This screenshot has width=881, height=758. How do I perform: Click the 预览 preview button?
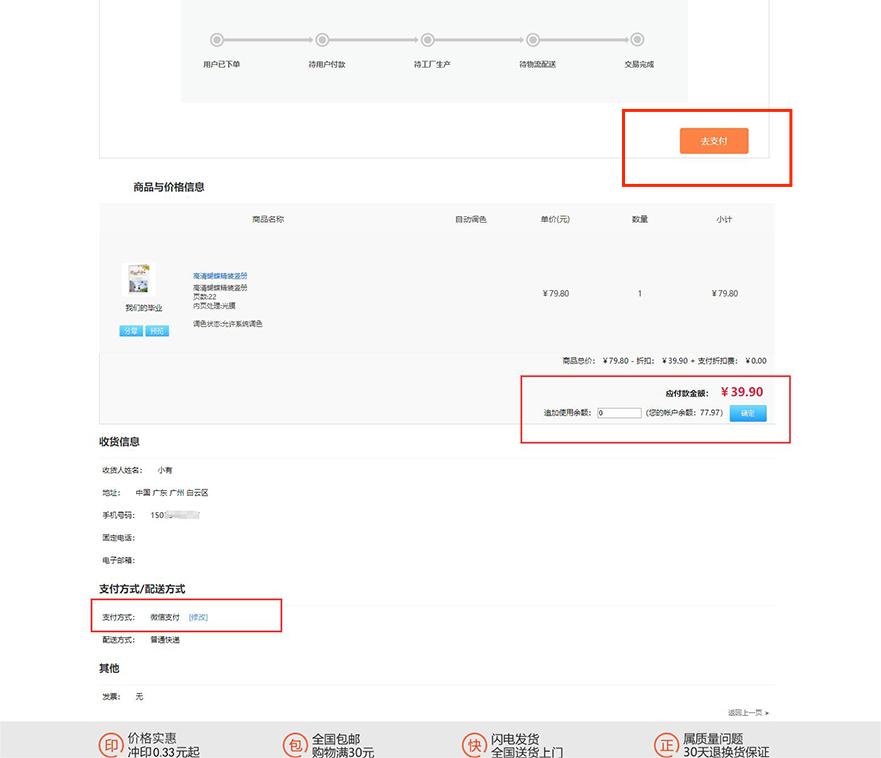(157, 331)
